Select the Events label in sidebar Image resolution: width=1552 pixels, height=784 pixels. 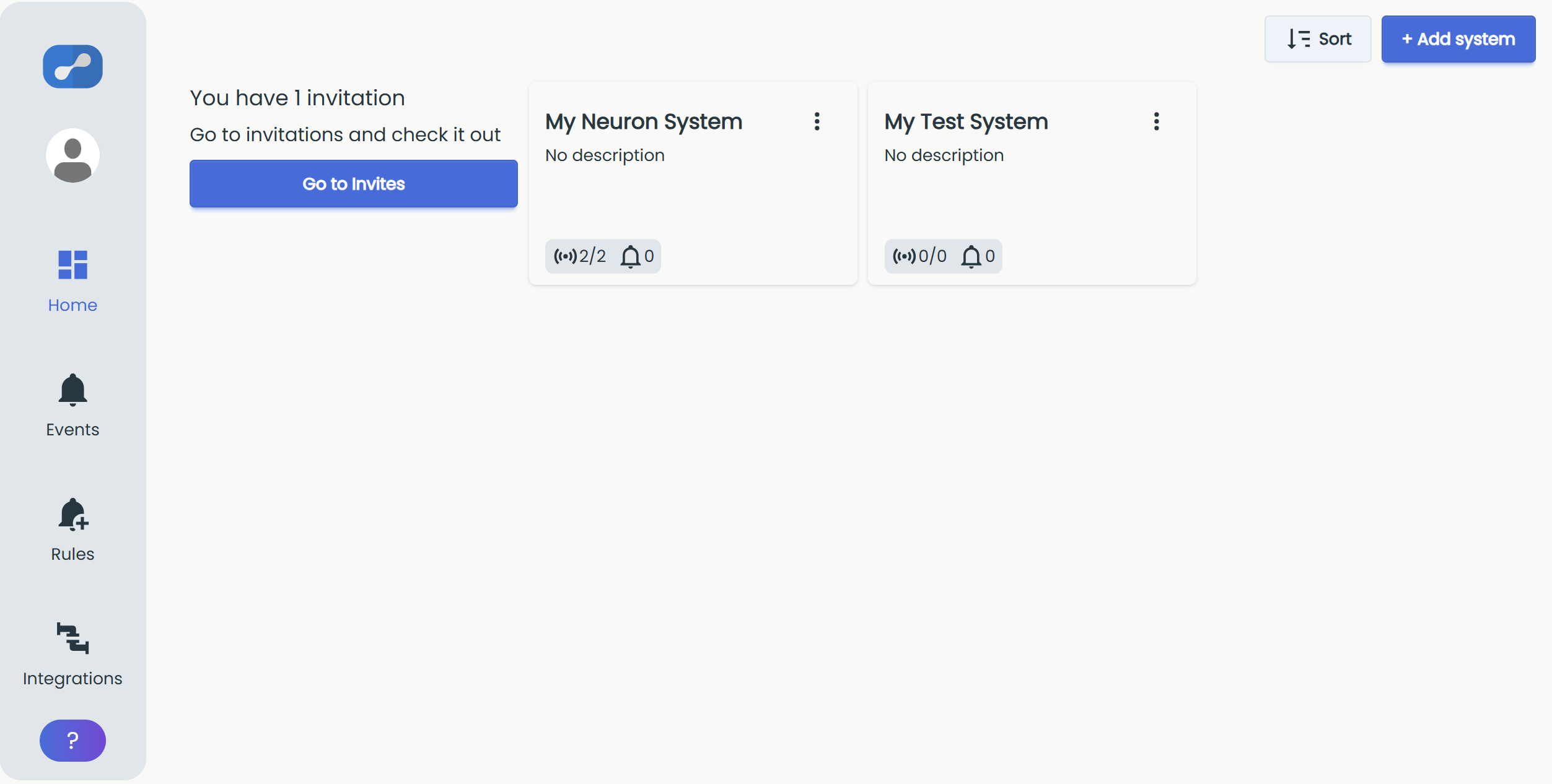pos(72,430)
